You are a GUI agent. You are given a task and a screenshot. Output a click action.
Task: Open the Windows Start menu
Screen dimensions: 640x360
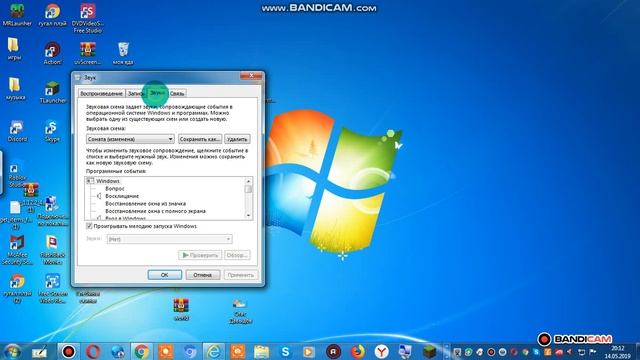[x=12, y=351]
